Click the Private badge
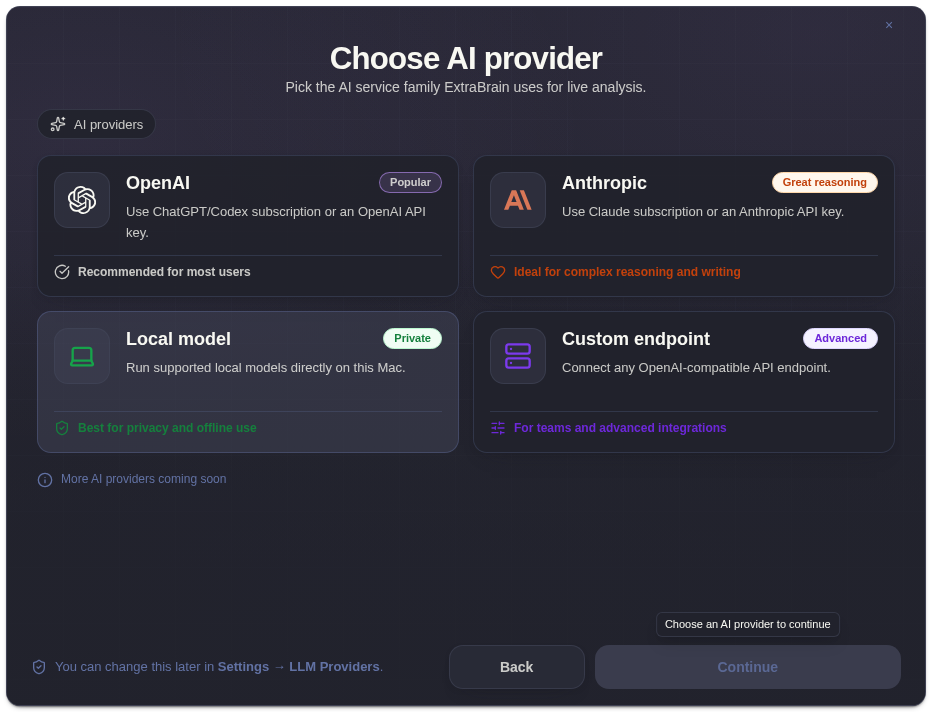Screen dimensions: 932x712 tap(412, 338)
